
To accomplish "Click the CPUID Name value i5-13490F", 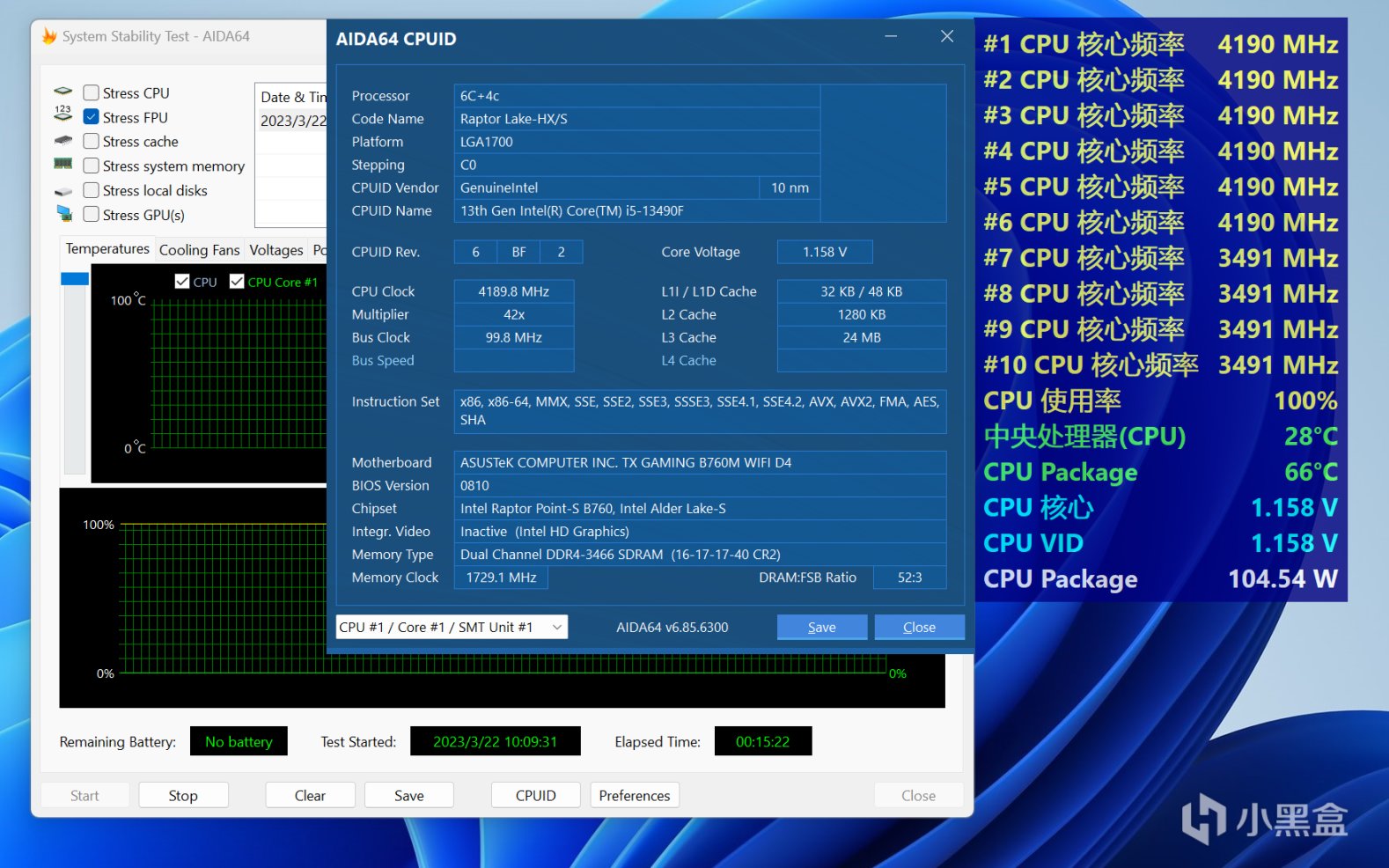I will [x=638, y=210].
